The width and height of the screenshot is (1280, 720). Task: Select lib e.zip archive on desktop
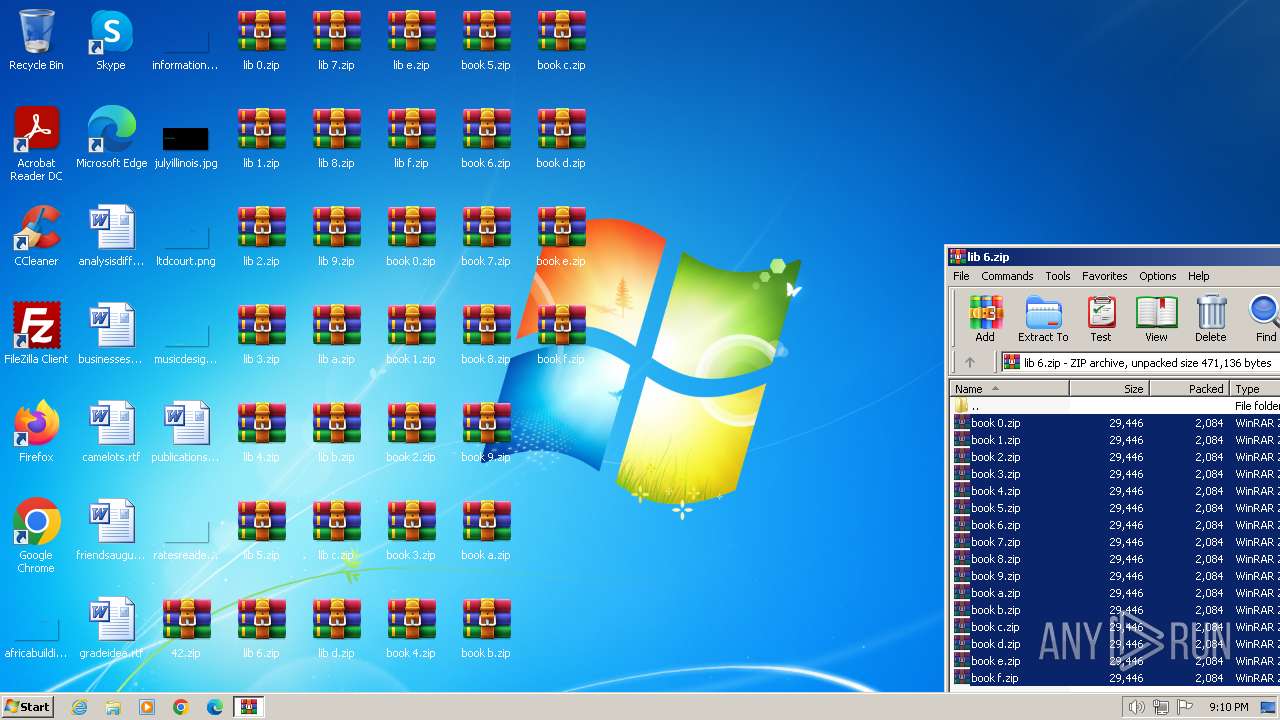(411, 41)
